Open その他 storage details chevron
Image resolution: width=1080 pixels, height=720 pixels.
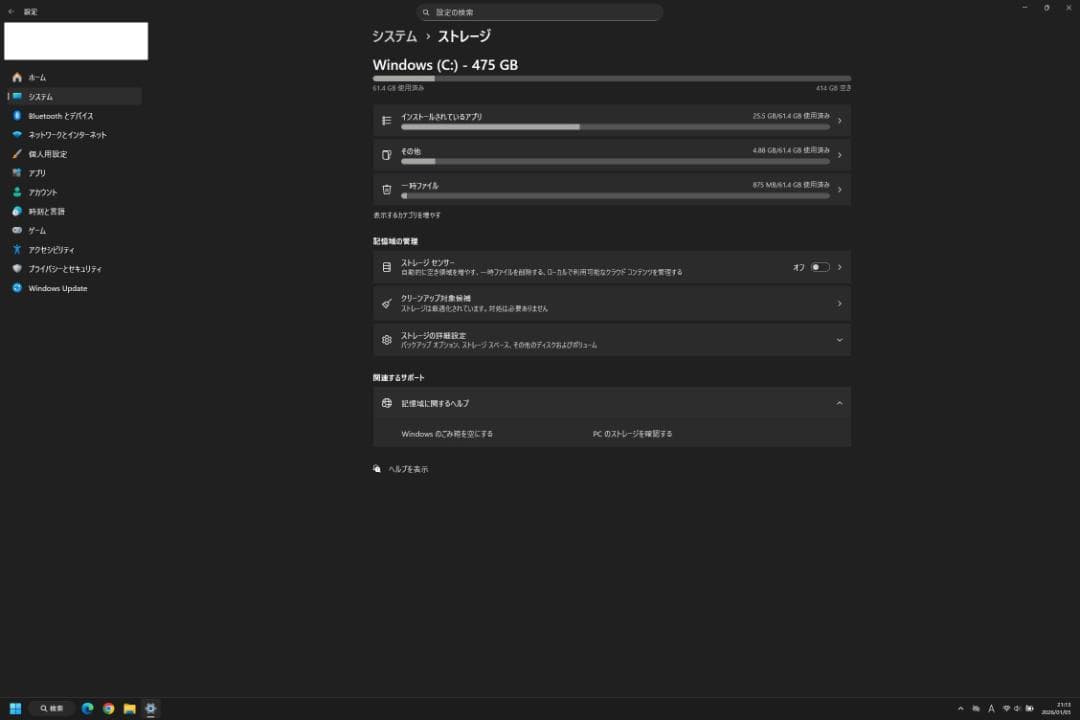click(x=839, y=155)
